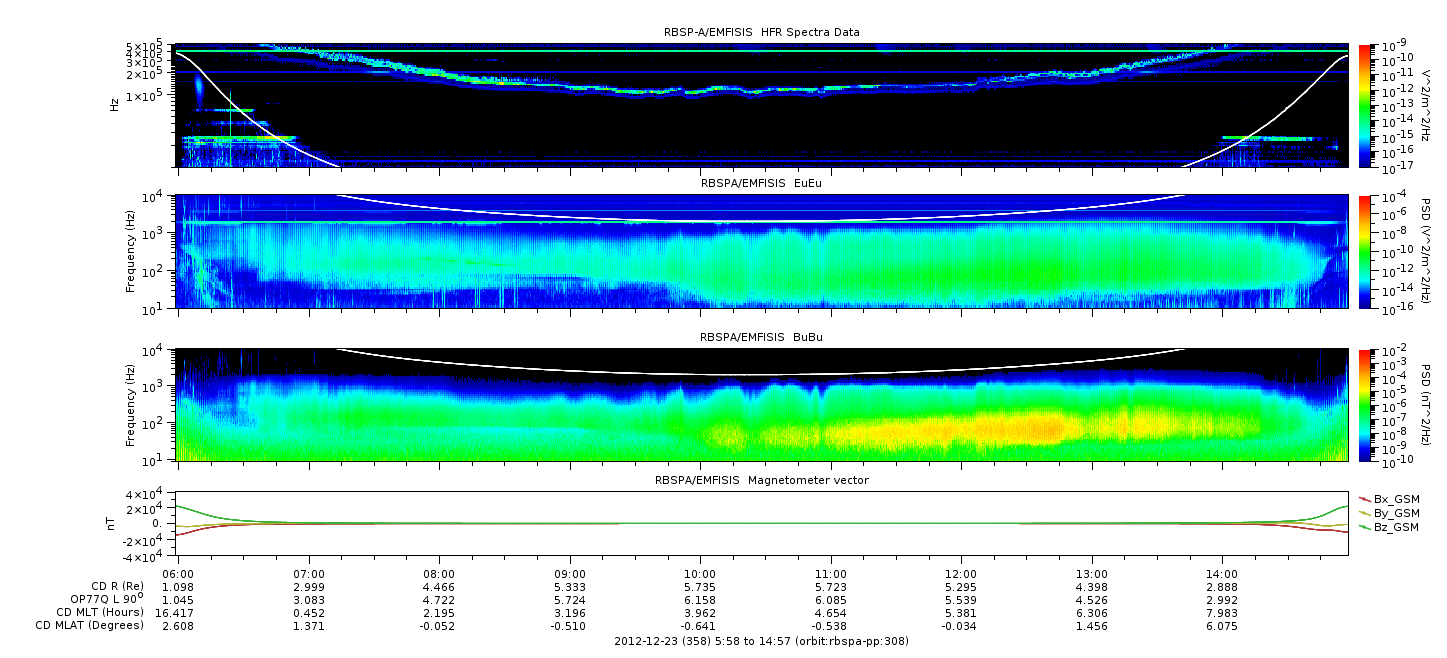Image resolution: width=1447 pixels, height=658 pixels.
Task: Click the 14:00 time axis label
Action: click(x=1222, y=574)
